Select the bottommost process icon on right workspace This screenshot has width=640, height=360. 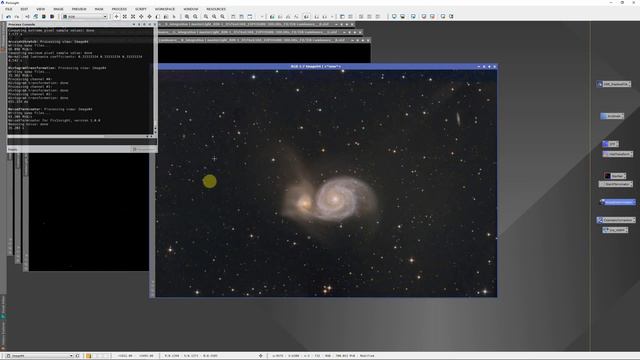[615, 230]
